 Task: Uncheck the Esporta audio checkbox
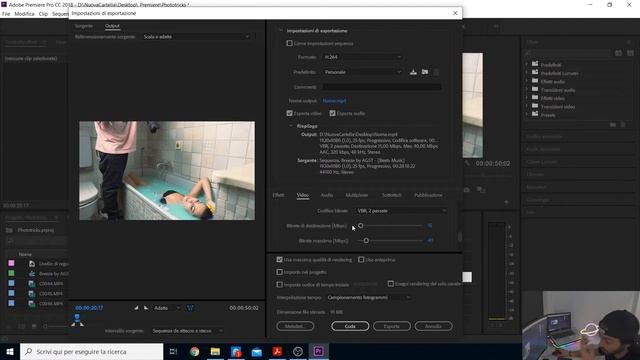click(332, 113)
